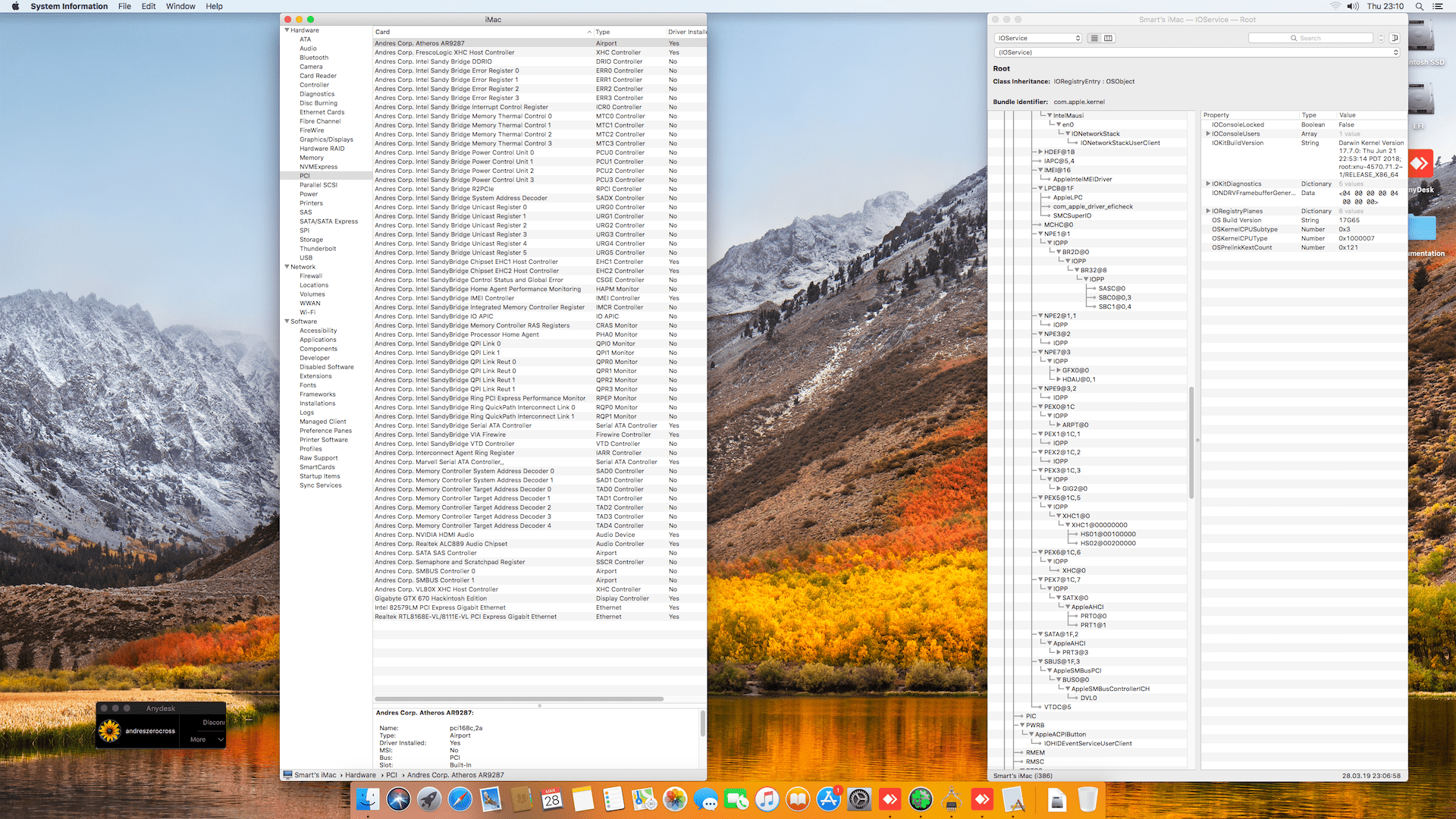This screenshot has height=819, width=1456.
Task: Click Disconnect in AnyDesk panel
Action: tap(213, 722)
